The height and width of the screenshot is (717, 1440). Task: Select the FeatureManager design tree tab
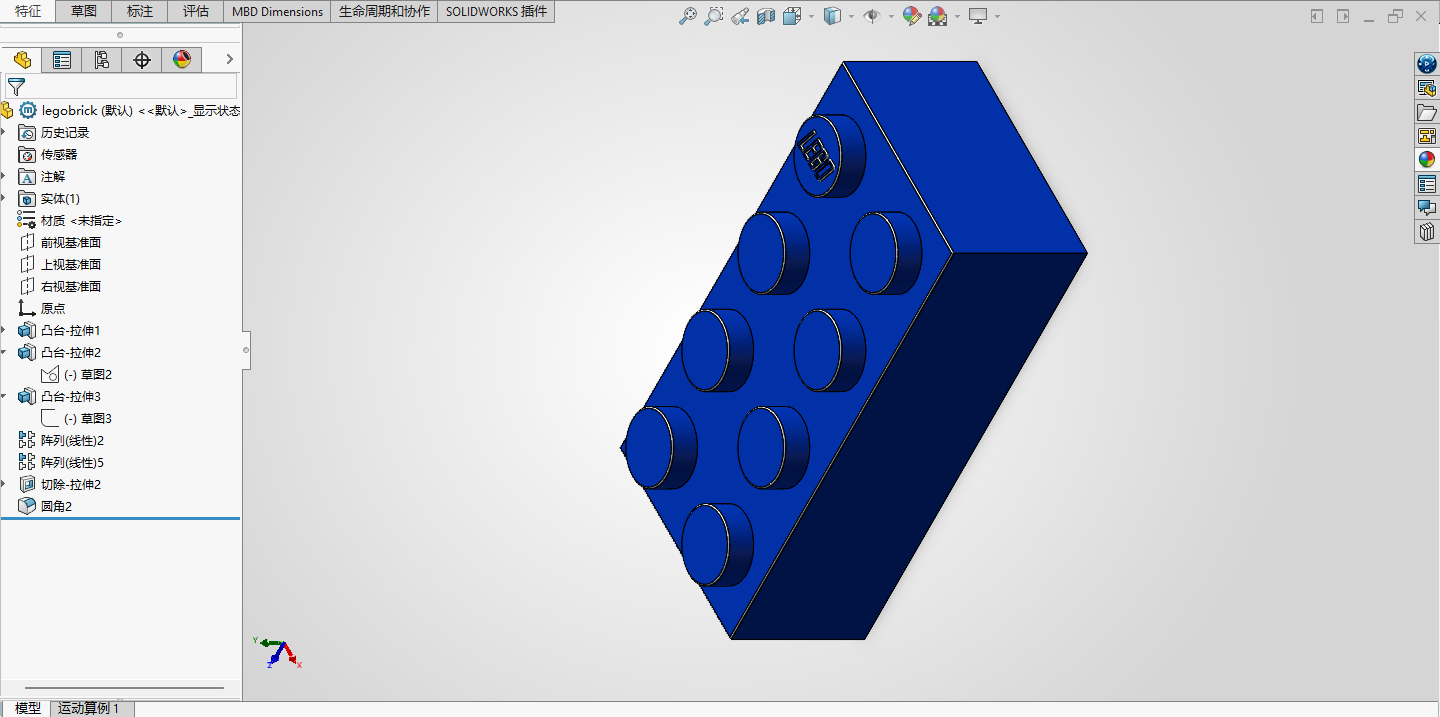point(22,60)
